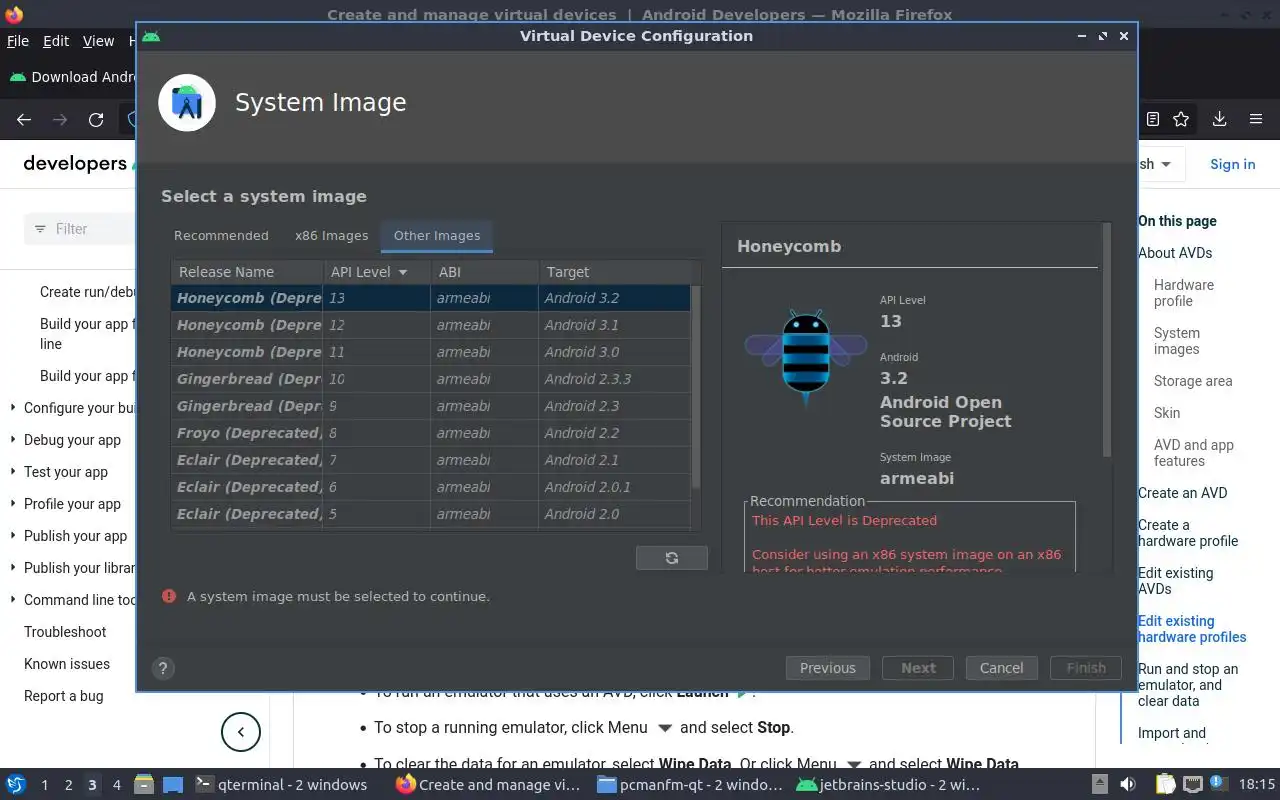Sort by API Level column header
Screen dimensions: 1280x800
[x=376, y=272]
